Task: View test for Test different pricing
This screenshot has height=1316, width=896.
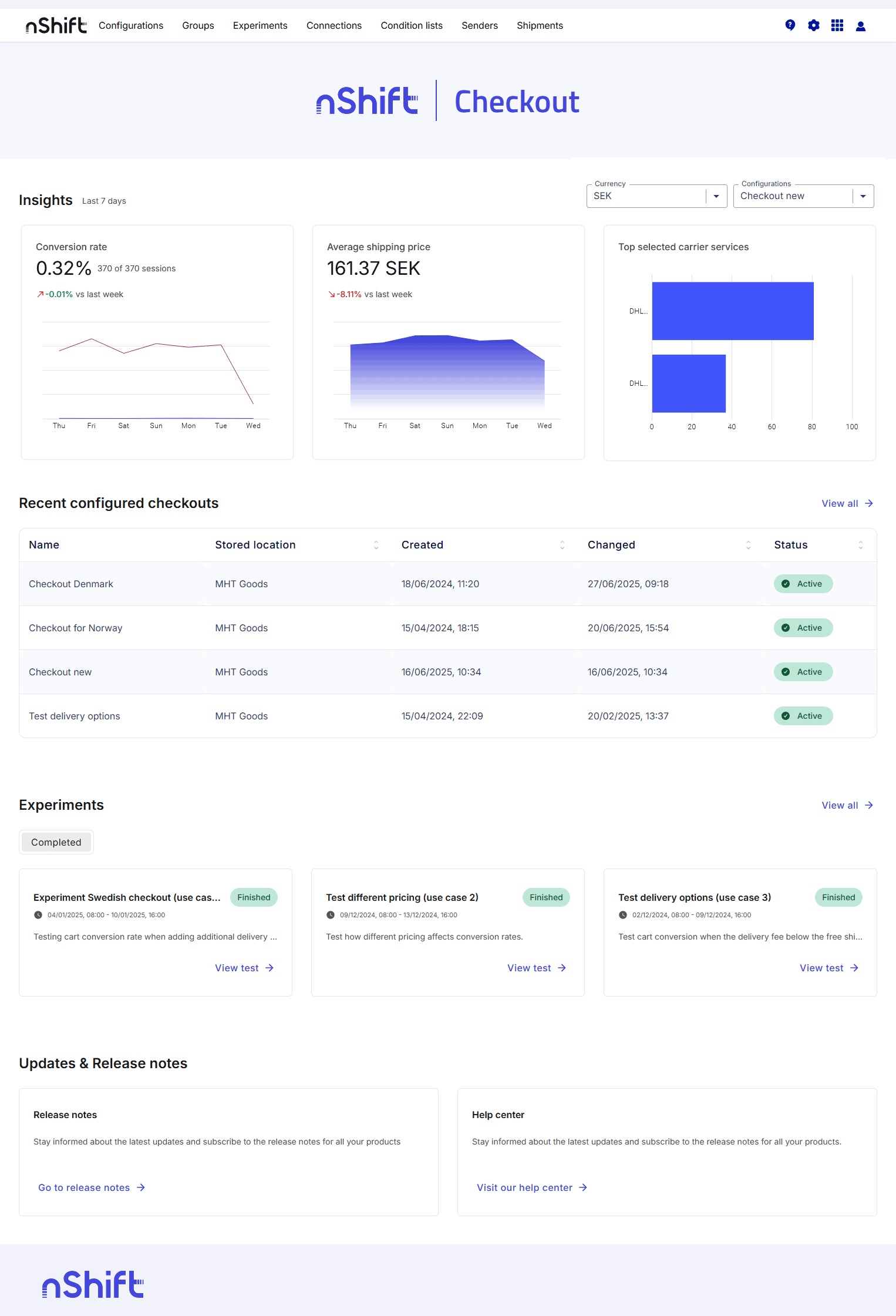Action: click(536, 968)
